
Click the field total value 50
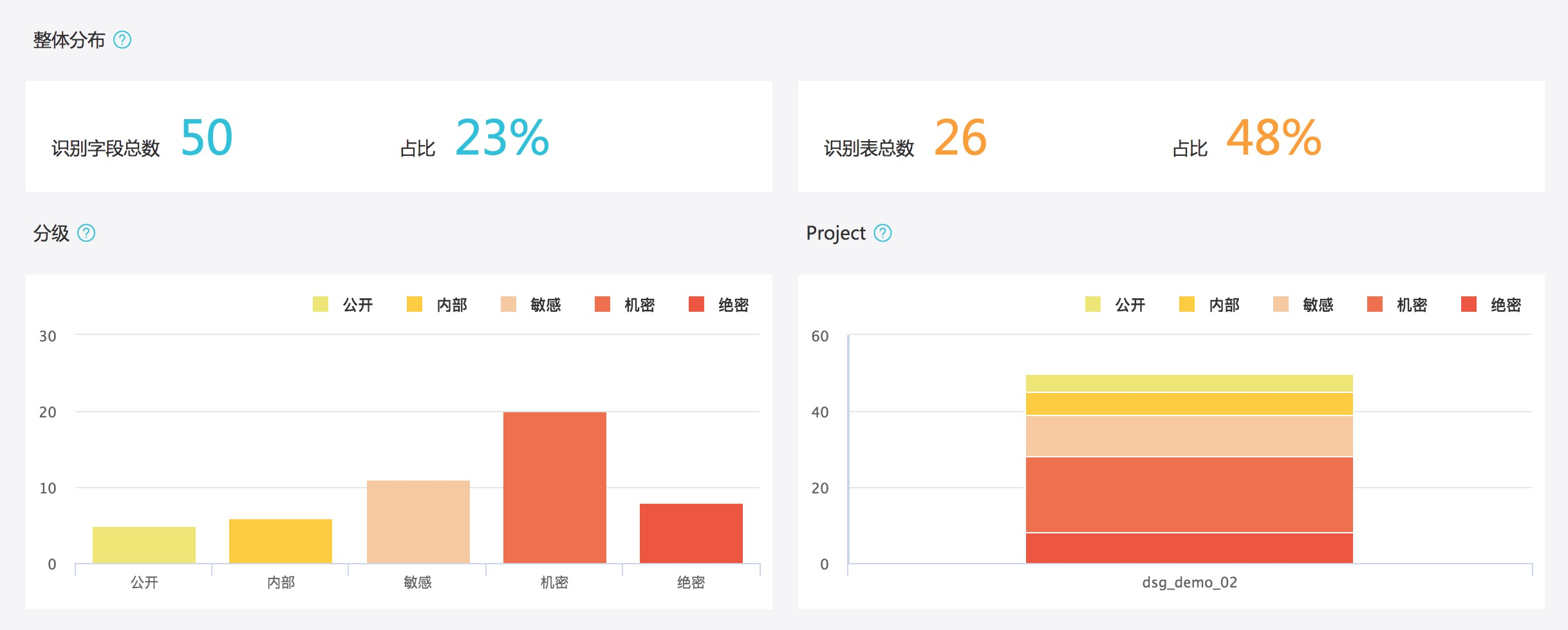(207, 137)
